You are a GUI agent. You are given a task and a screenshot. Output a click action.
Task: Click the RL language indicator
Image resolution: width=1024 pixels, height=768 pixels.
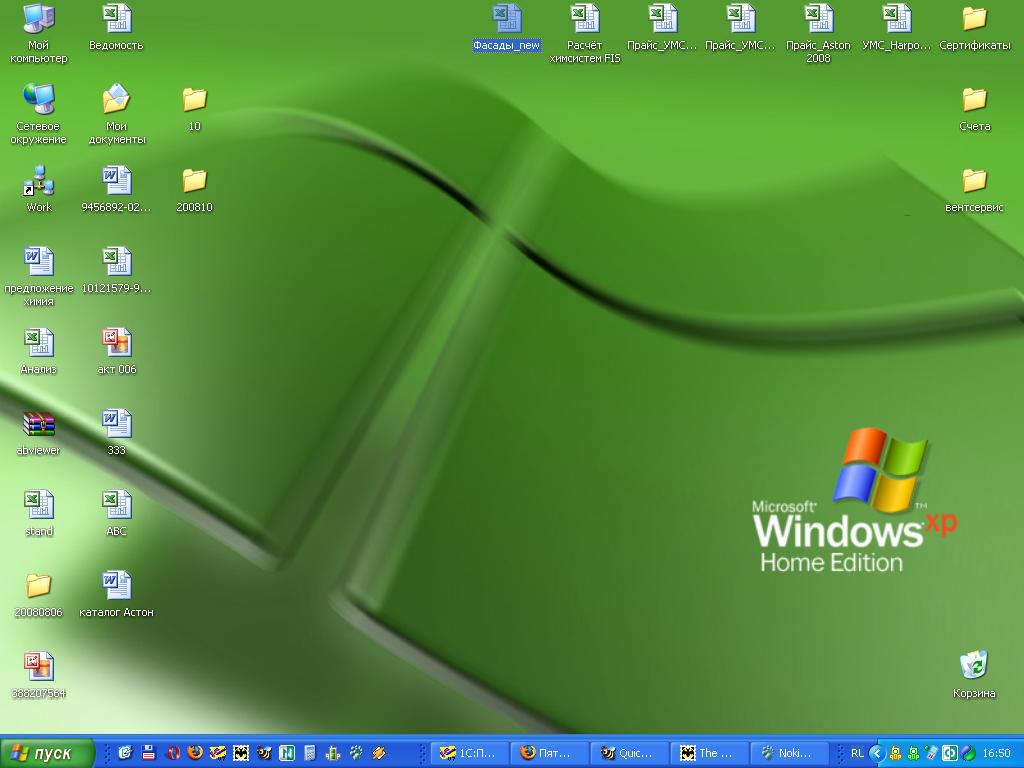point(857,753)
